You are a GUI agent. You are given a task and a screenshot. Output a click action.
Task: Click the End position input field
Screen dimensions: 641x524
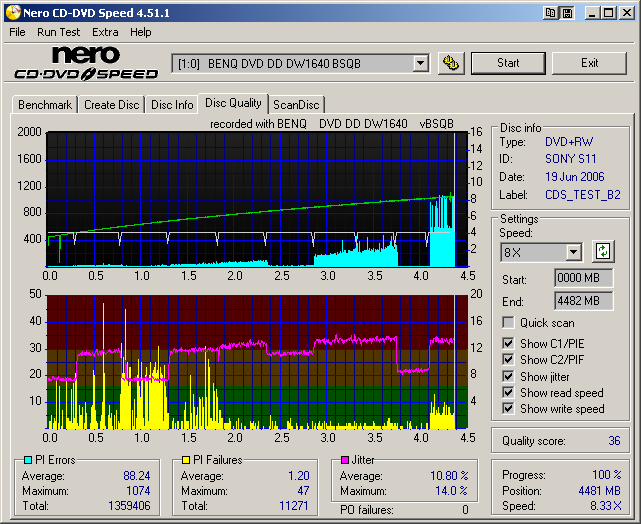point(583,300)
